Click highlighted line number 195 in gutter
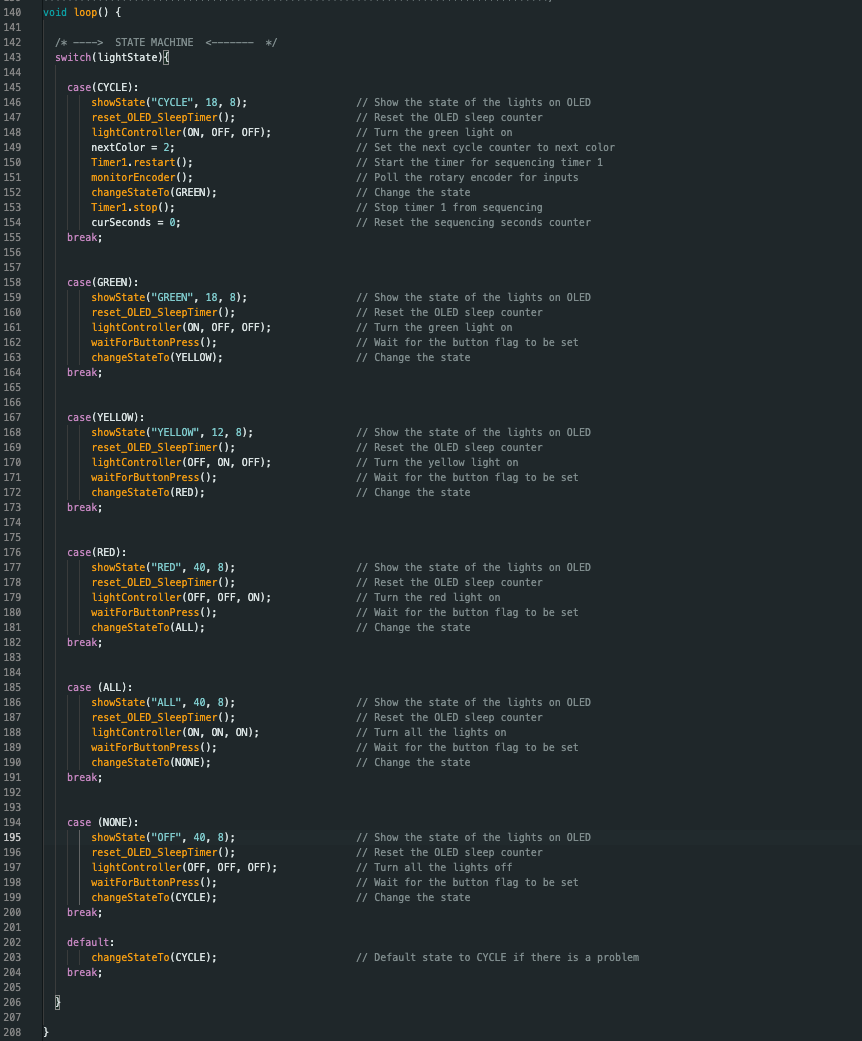862x1041 pixels. click(12, 838)
